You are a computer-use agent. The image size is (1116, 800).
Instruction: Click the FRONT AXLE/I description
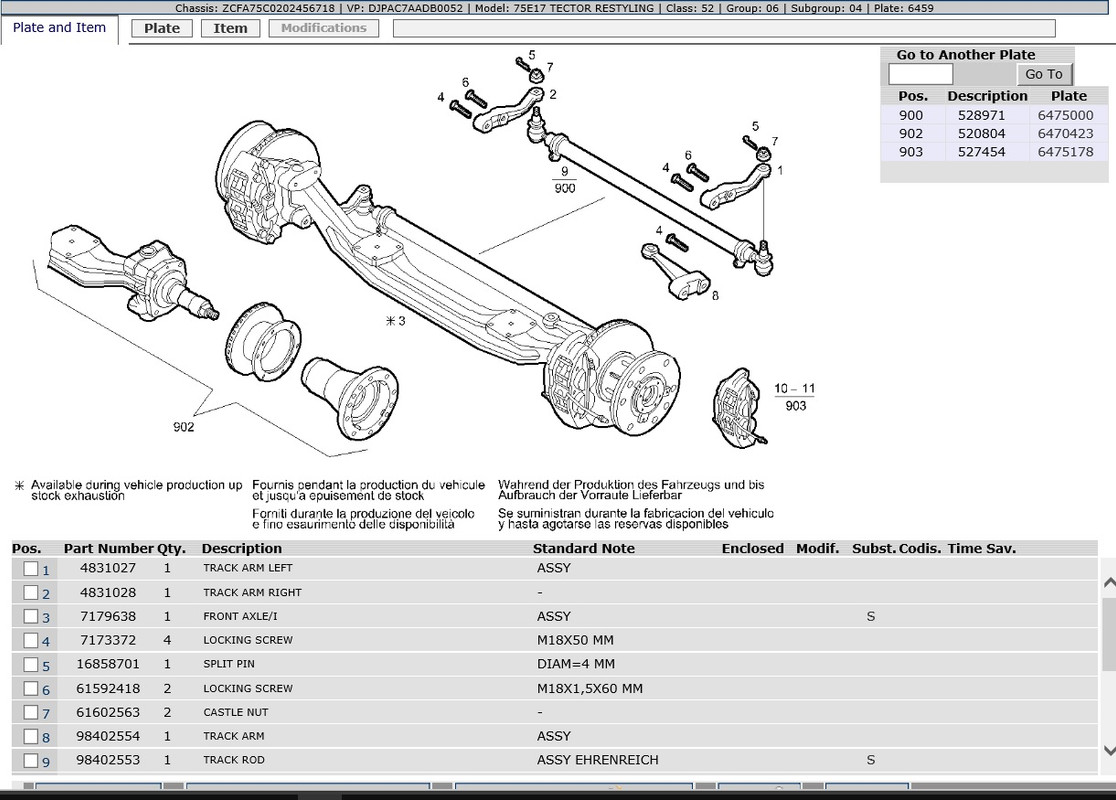click(x=241, y=616)
